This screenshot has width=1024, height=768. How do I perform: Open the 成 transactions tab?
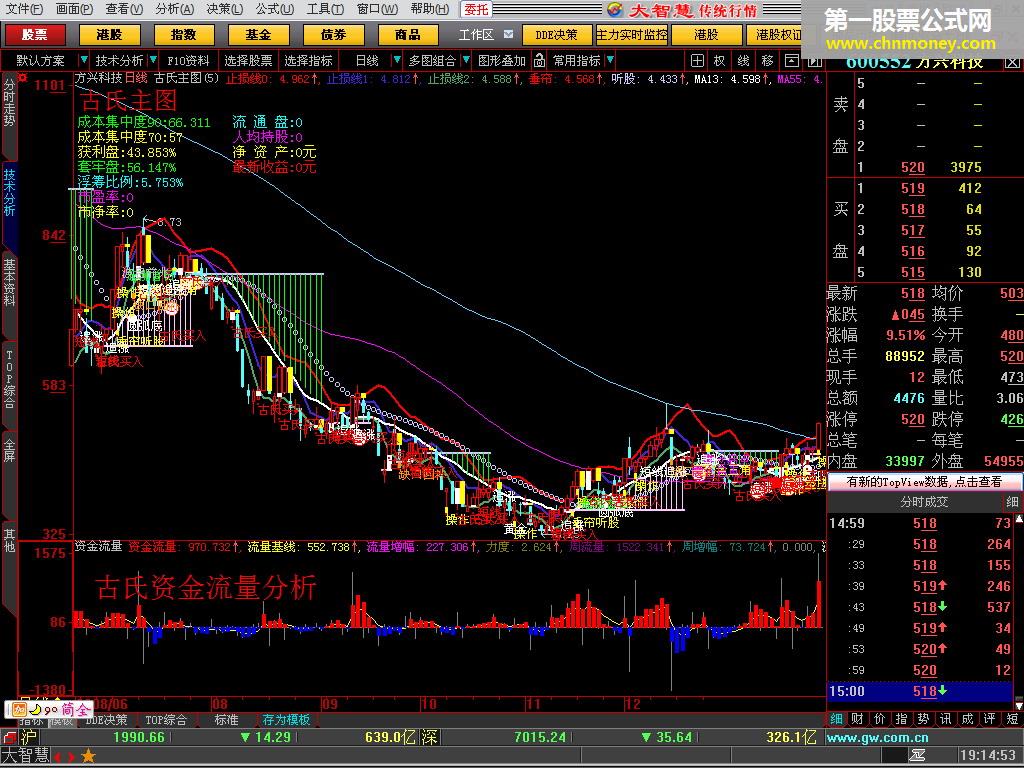click(968, 719)
